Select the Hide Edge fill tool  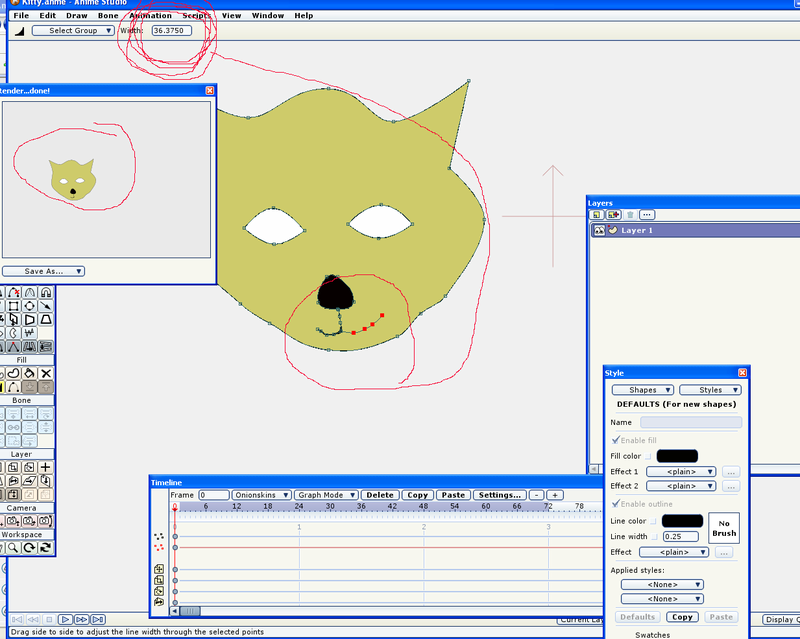coord(14,387)
